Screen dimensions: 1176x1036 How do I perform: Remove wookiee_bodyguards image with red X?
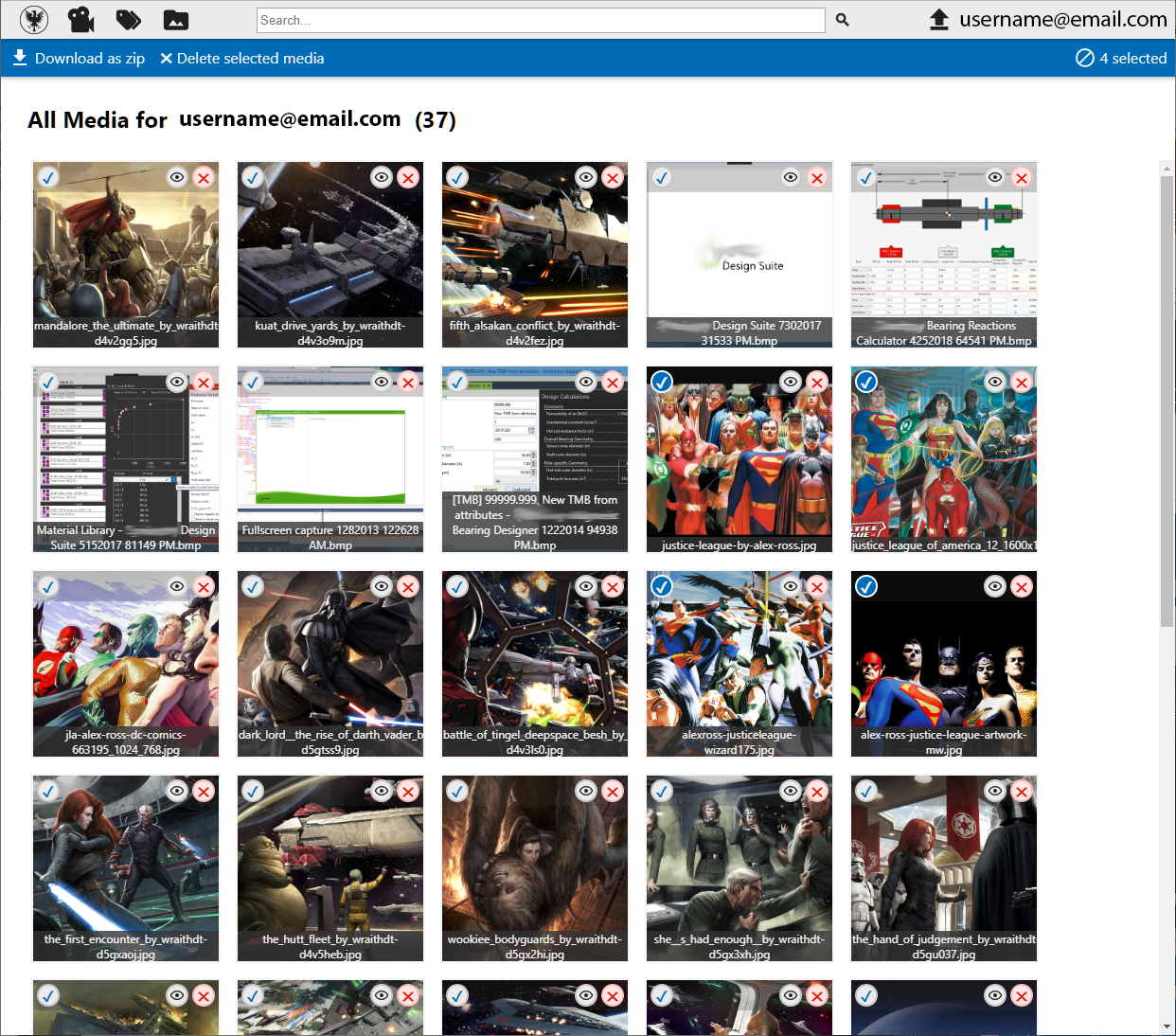[x=613, y=792]
